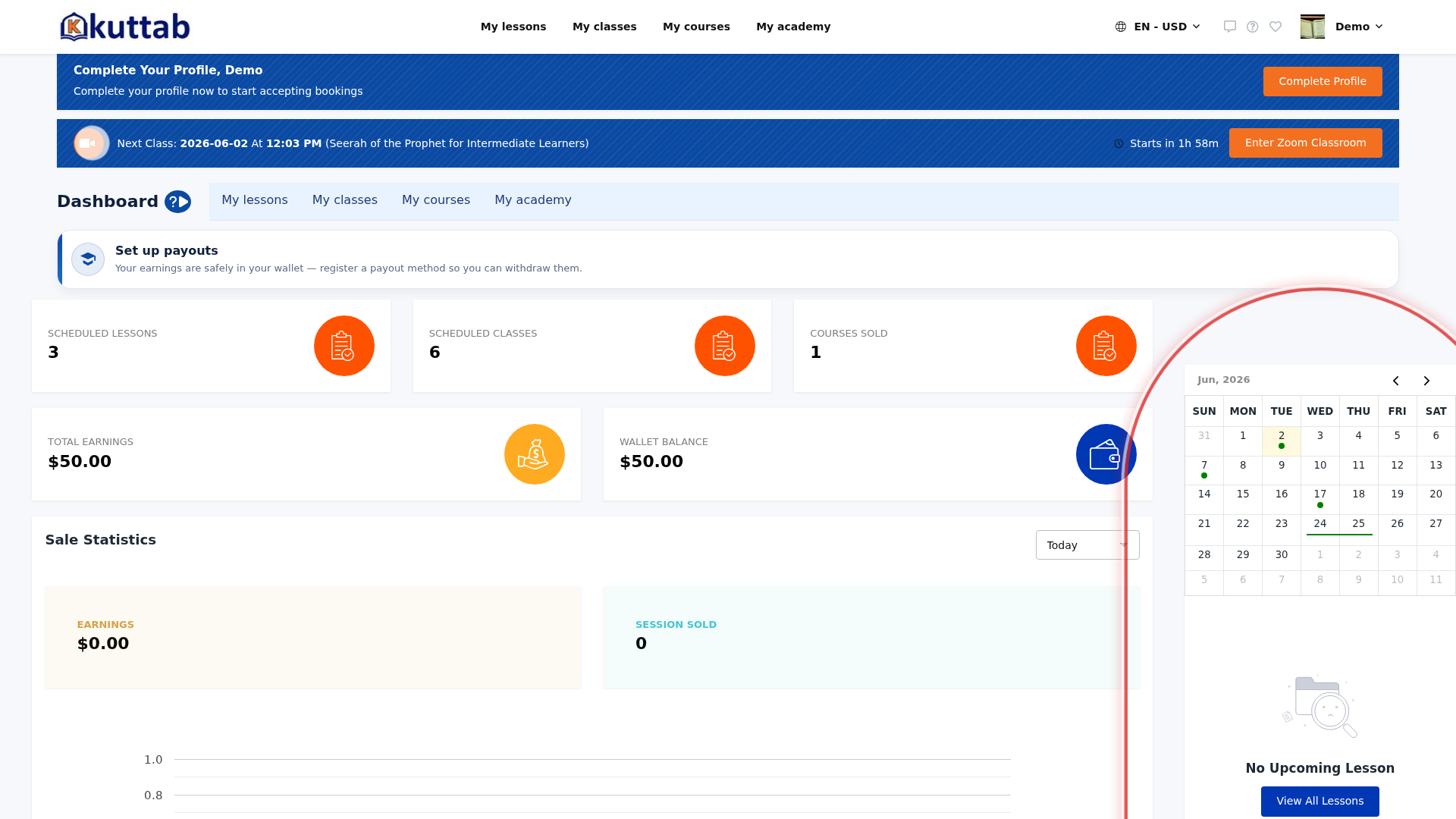Screen dimensions: 1456x819
Task: Go to previous month in calendar
Action: [1396, 381]
